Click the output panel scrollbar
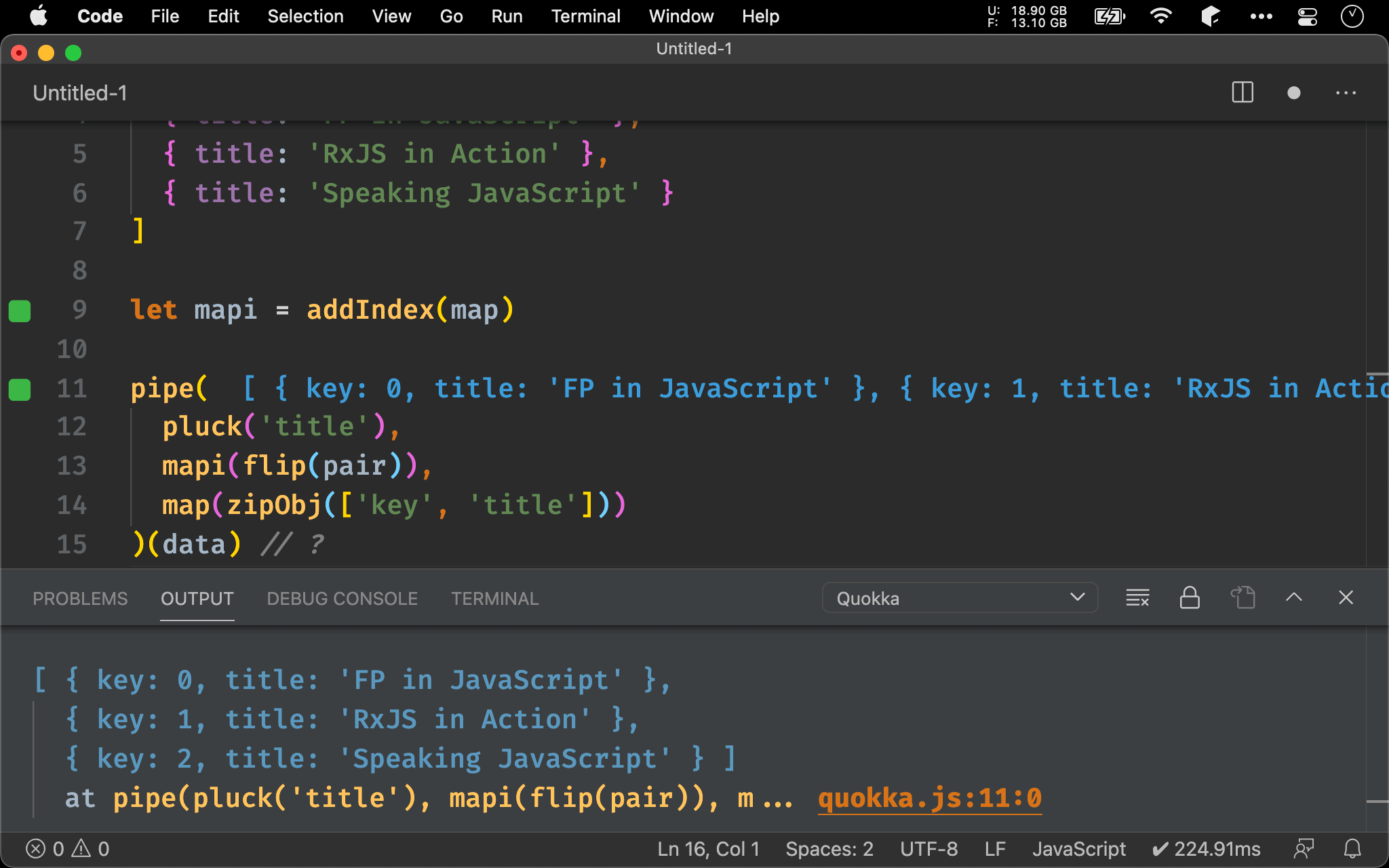The image size is (1389, 868). (1377, 729)
